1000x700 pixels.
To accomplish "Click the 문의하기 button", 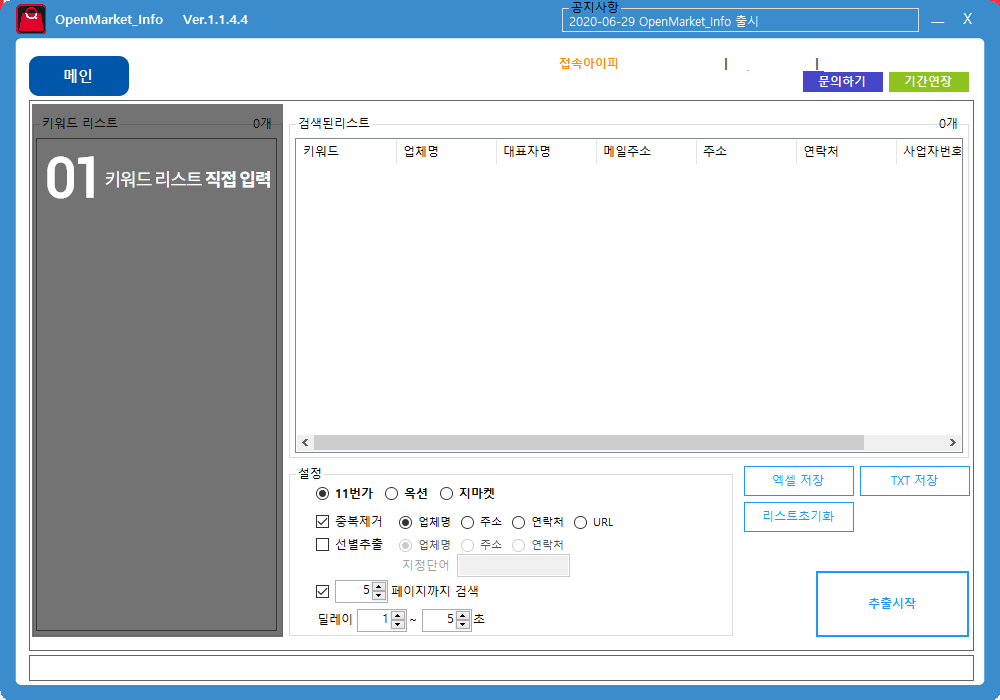I will click(x=842, y=82).
